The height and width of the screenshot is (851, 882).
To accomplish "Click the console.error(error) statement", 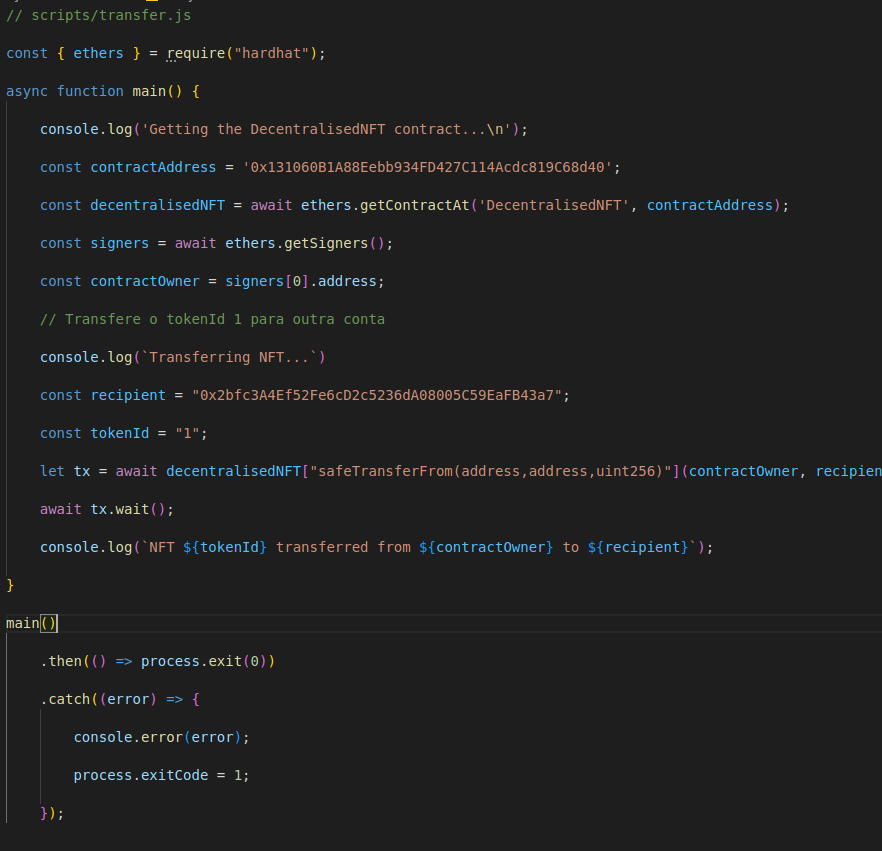I will point(161,737).
